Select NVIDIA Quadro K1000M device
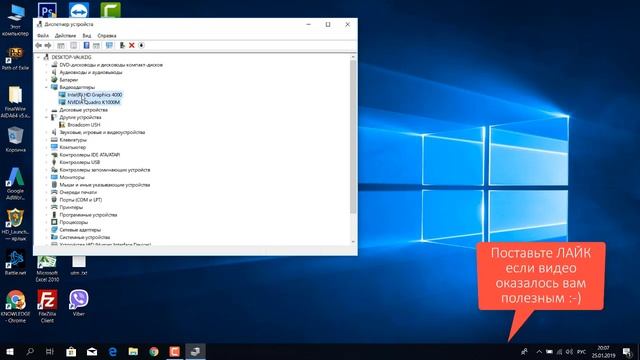The width and height of the screenshot is (640, 360). [89, 102]
